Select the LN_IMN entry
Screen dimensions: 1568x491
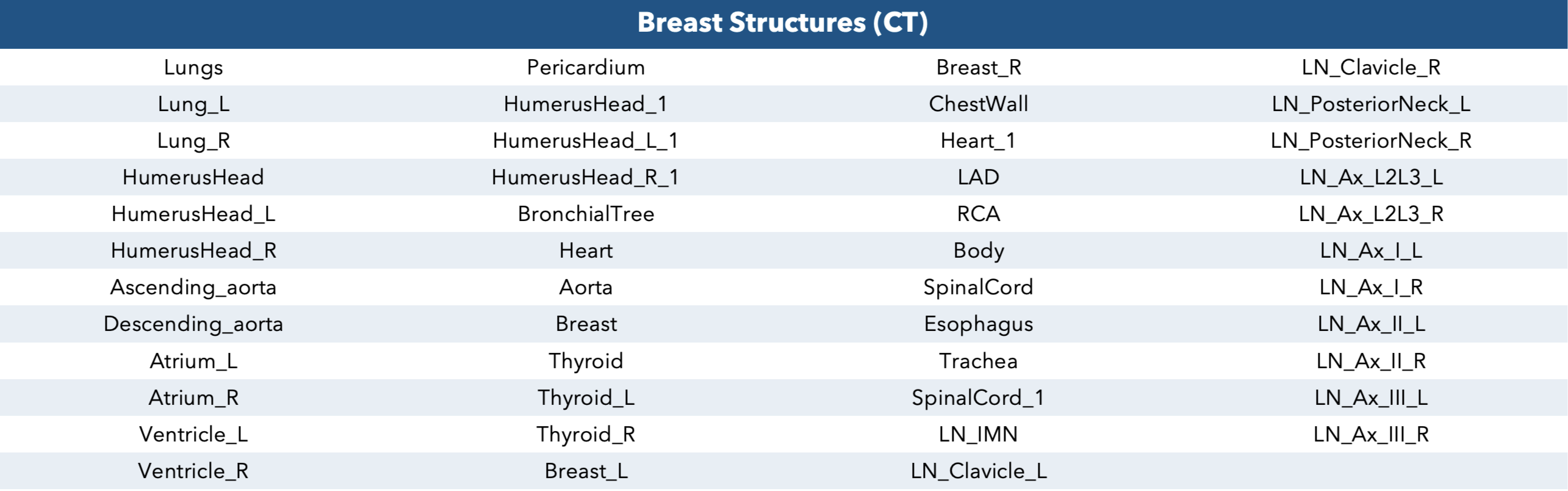tap(979, 435)
